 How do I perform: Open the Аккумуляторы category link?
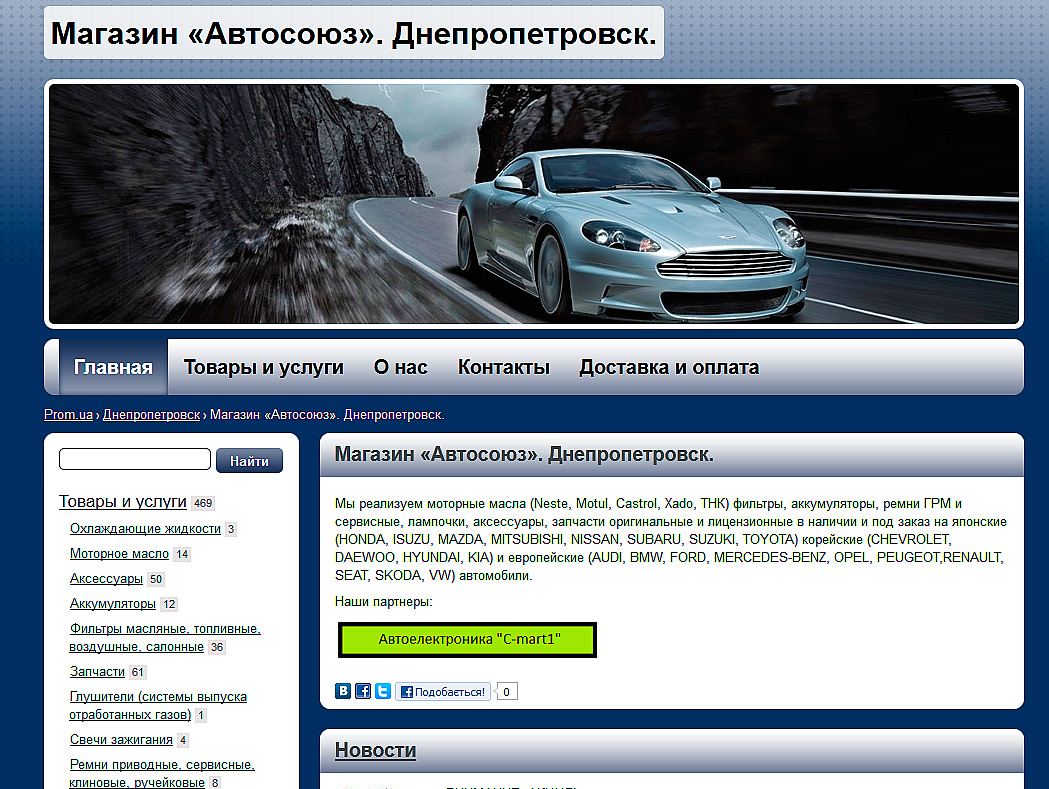[x=112, y=604]
